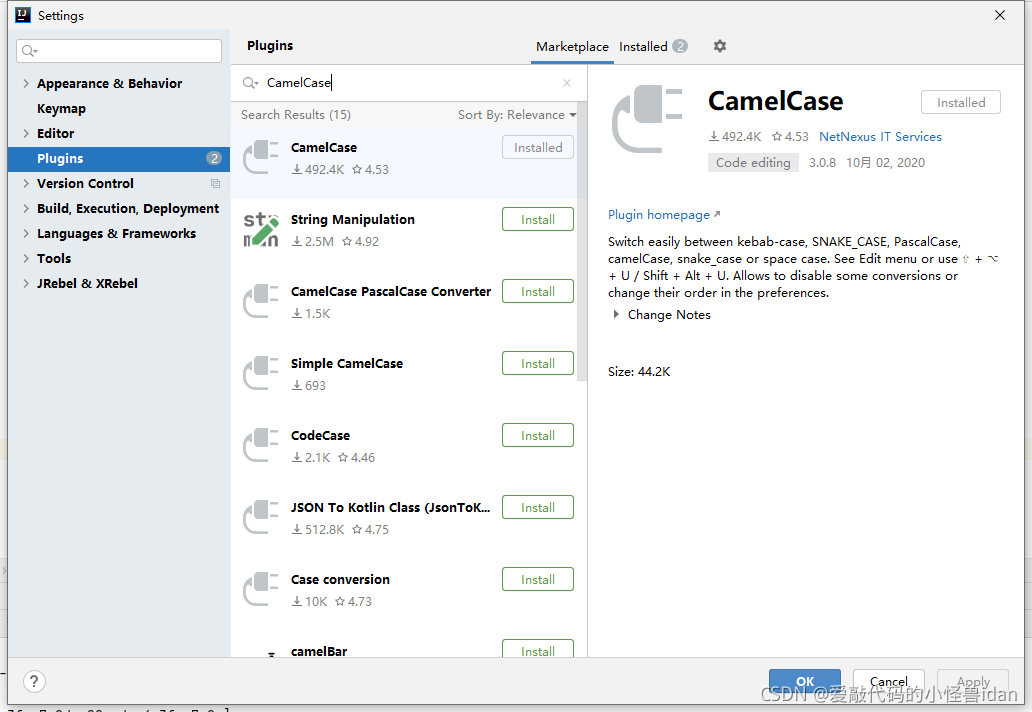Install the String Manipulation plugin
The width and height of the screenshot is (1032, 712).
tap(538, 220)
